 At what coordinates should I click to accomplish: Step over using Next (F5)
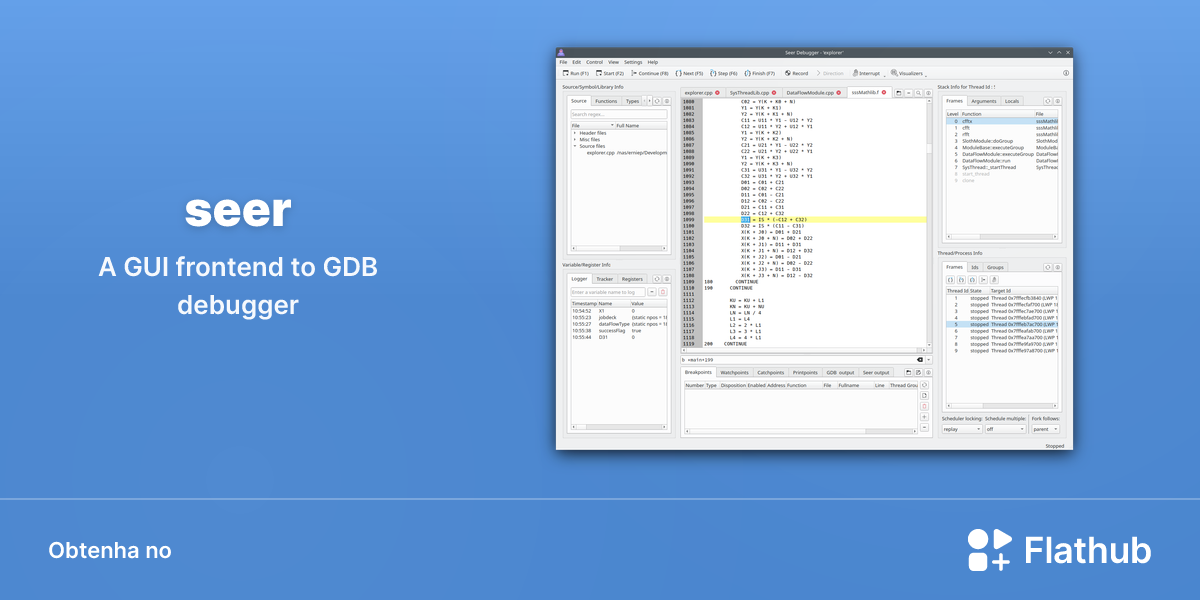[x=689, y=73]
